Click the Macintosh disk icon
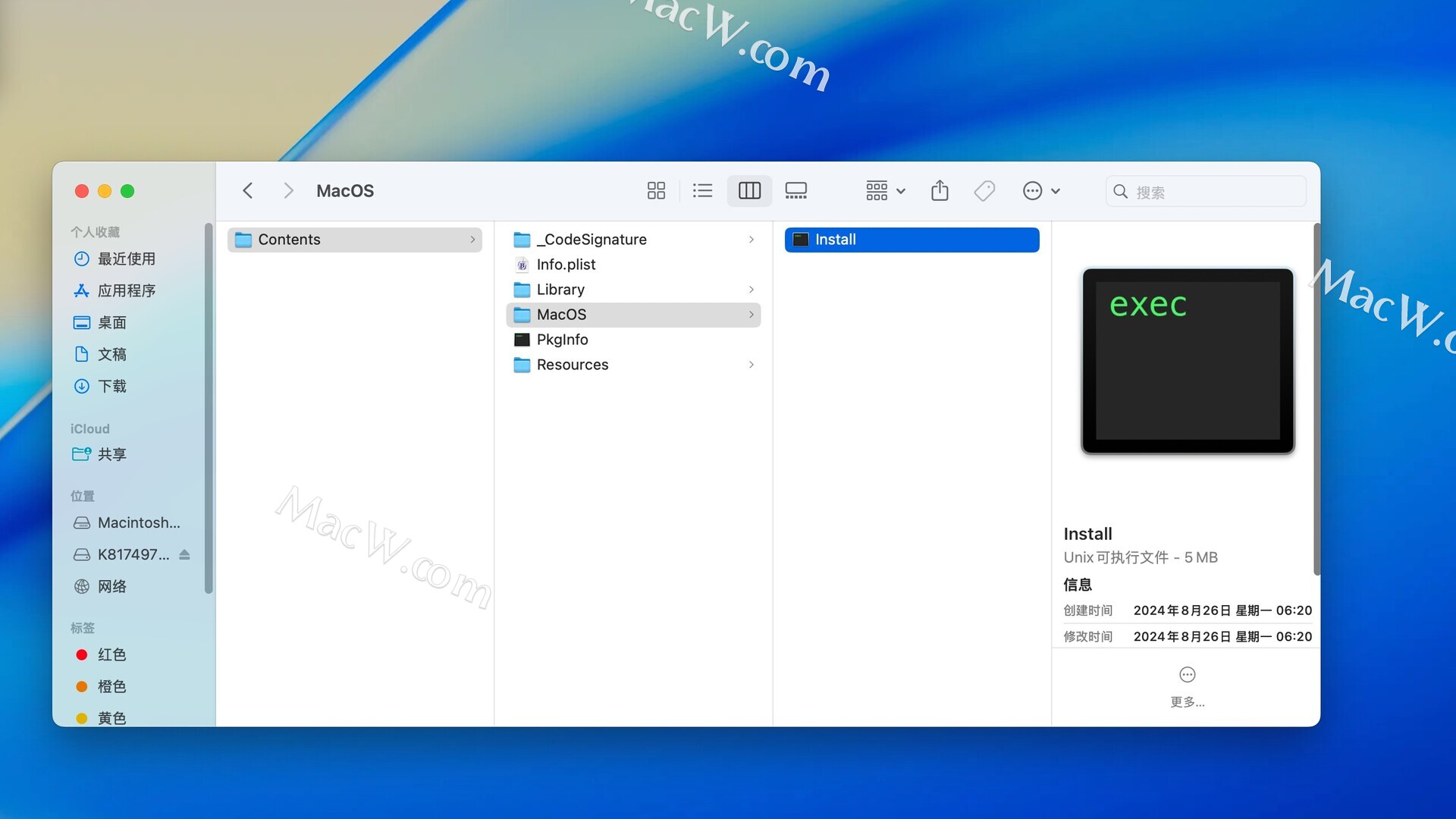The image size is (1456, 819). click(x=82, y=522)
